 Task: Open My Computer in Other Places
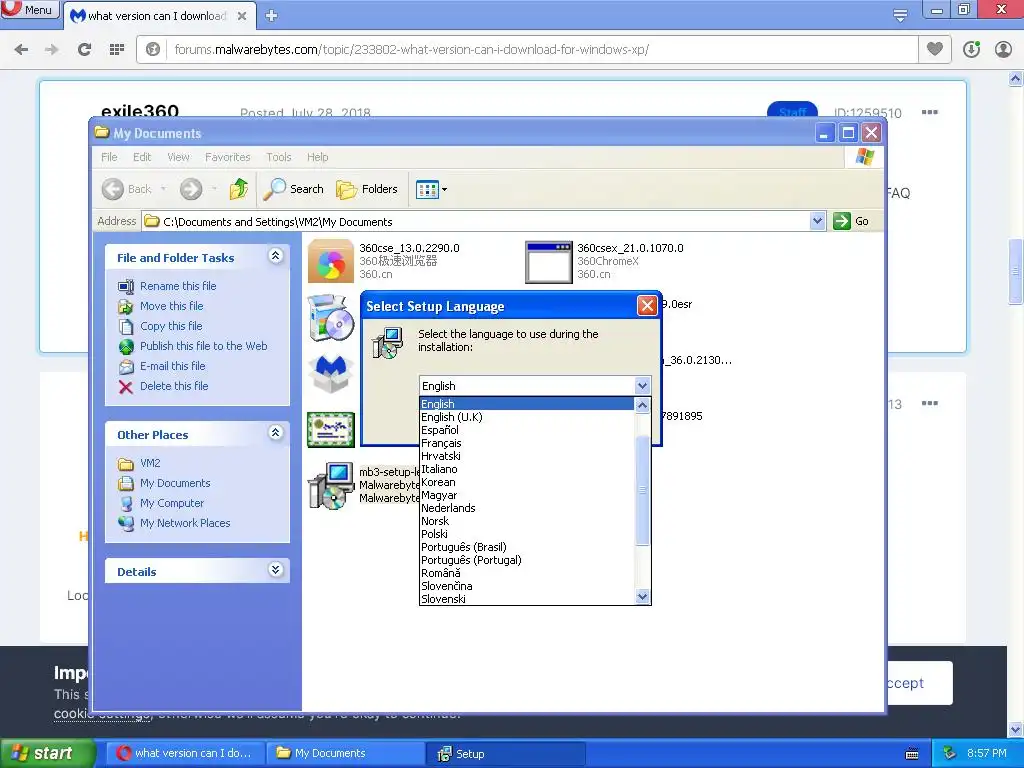tap(172, 504)
